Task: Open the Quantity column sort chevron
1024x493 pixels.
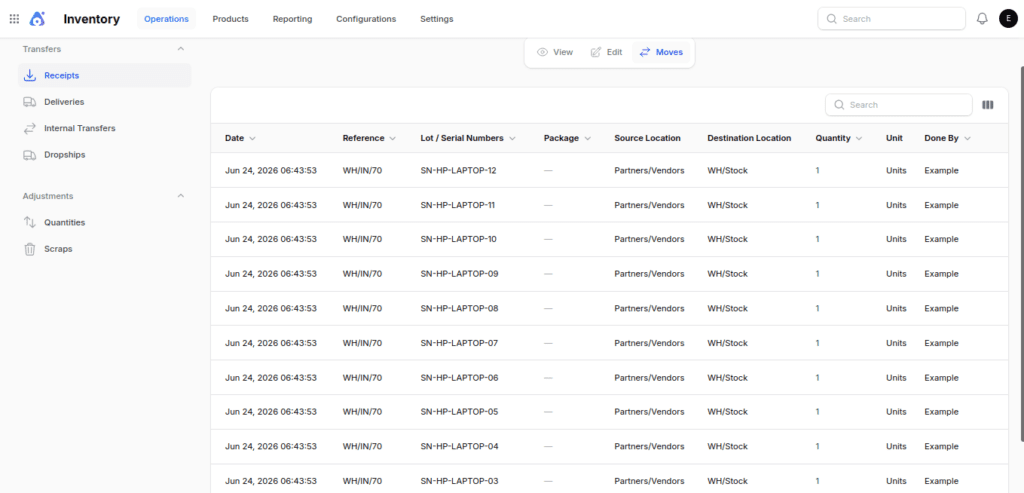Action: click(859, 138)
